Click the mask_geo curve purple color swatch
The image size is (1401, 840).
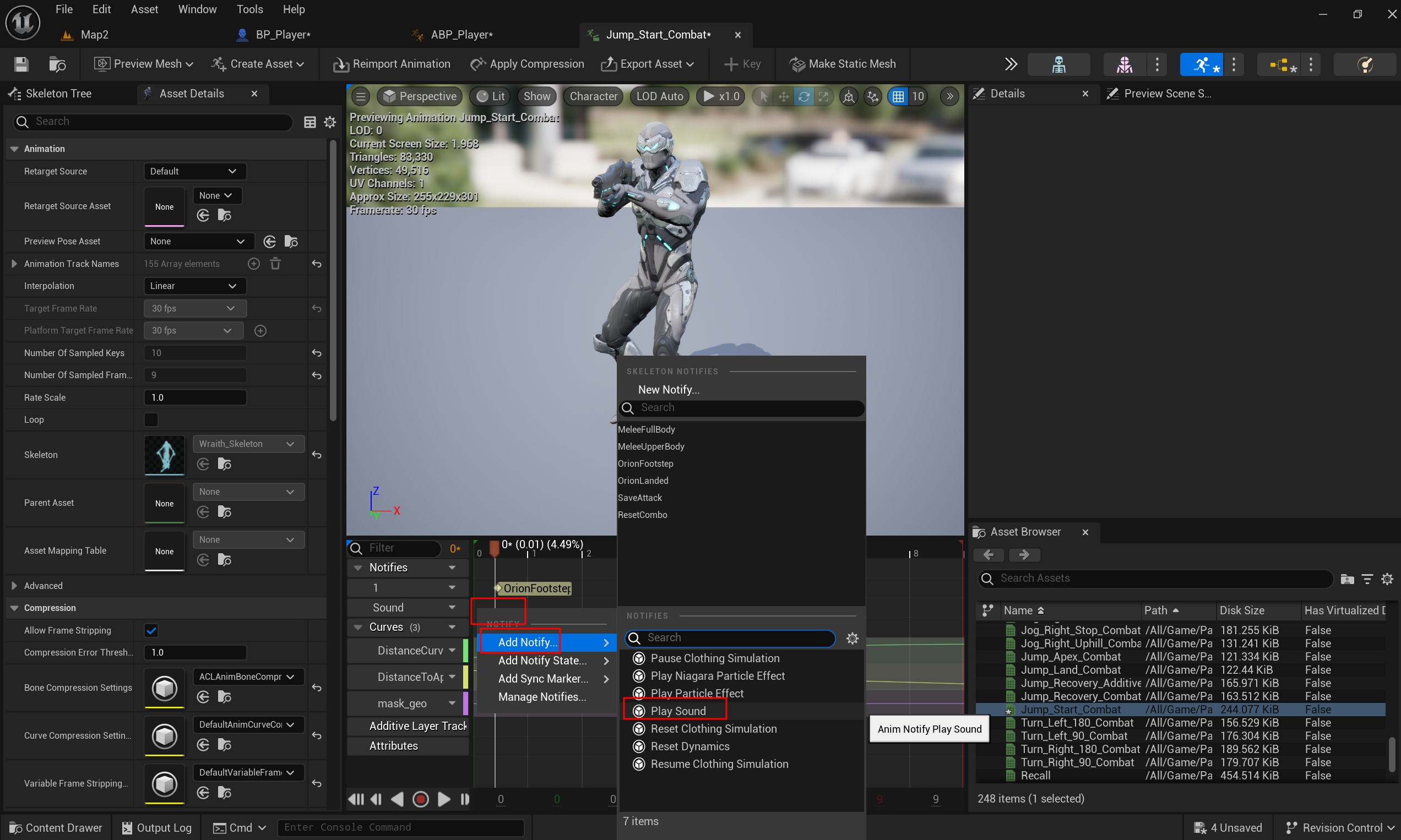click(465, 703)
